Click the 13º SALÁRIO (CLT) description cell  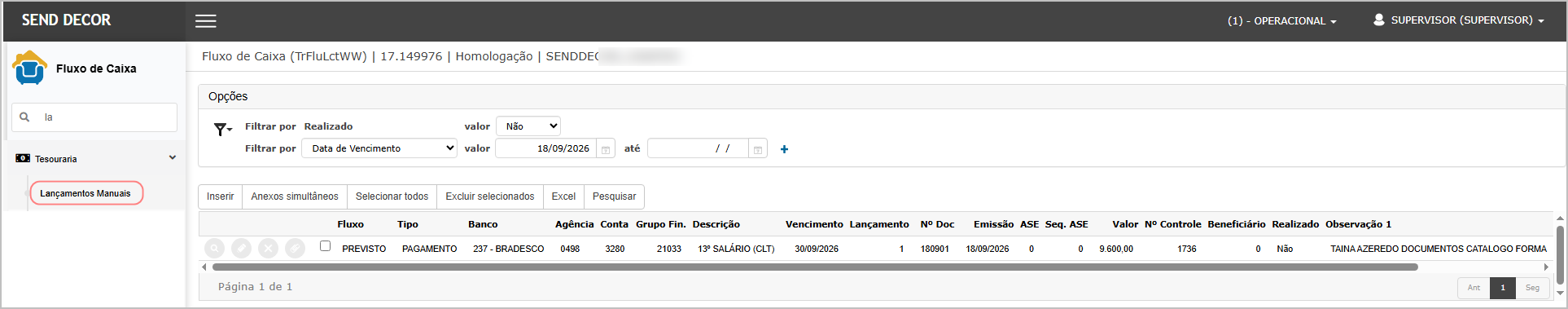point(736,249)
